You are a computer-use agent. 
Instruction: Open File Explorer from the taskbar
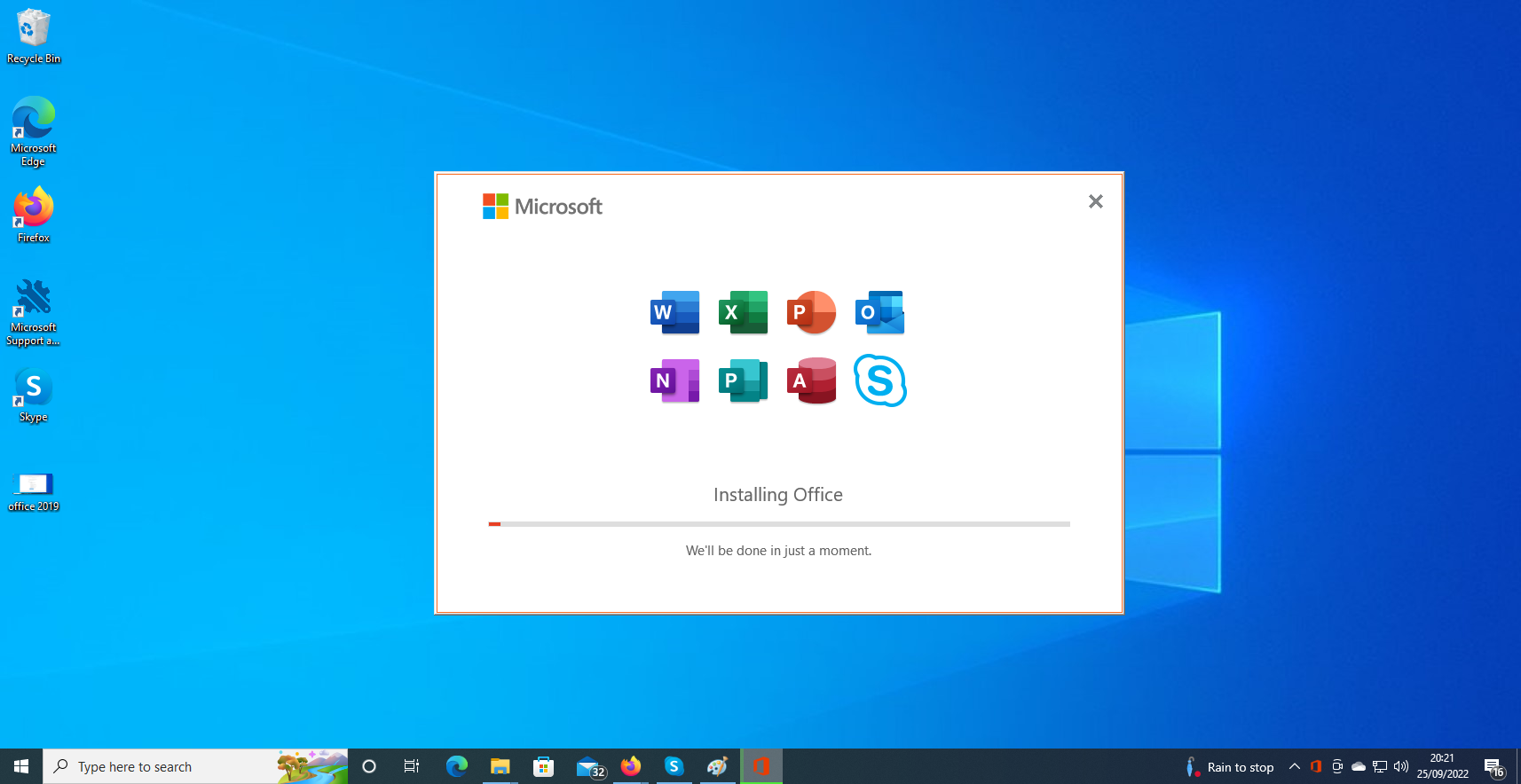(500, 766)
